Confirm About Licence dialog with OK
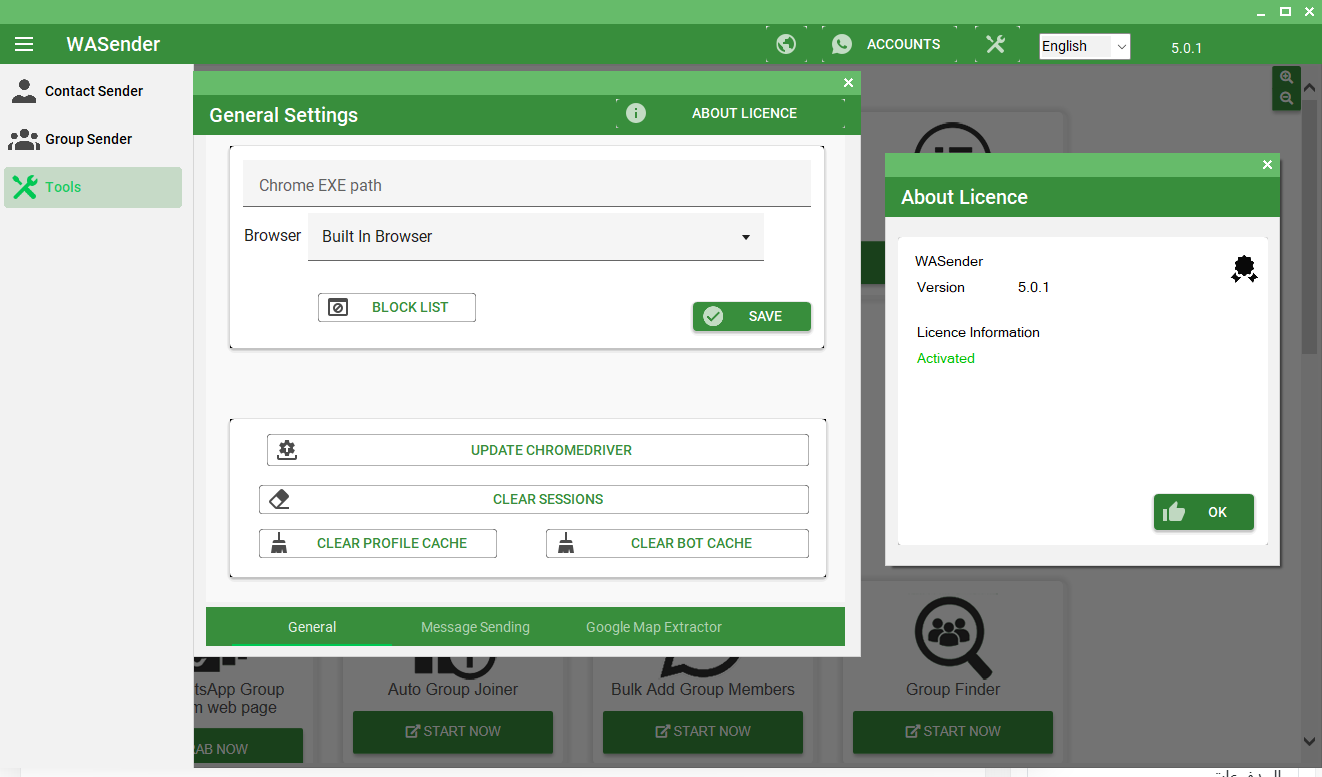Viewport: 1322px width, 777px height. pos(1203,512)
